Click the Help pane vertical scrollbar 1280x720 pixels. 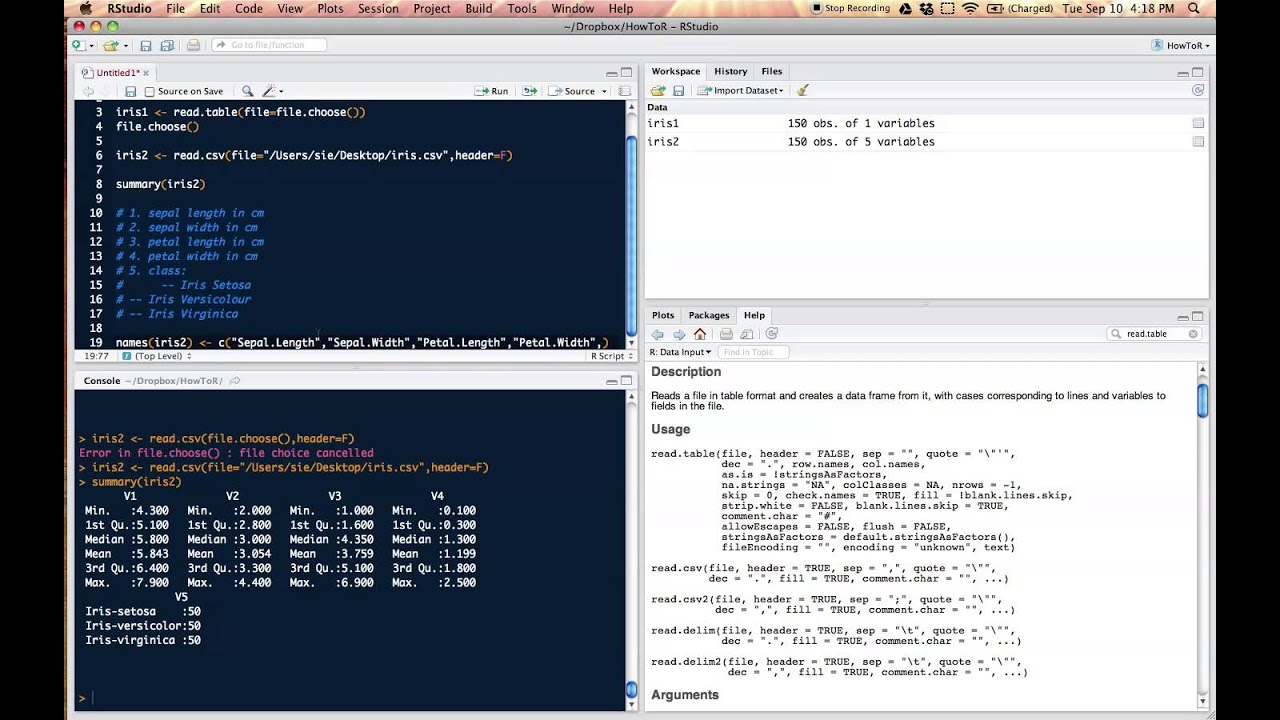[1203, 400]
